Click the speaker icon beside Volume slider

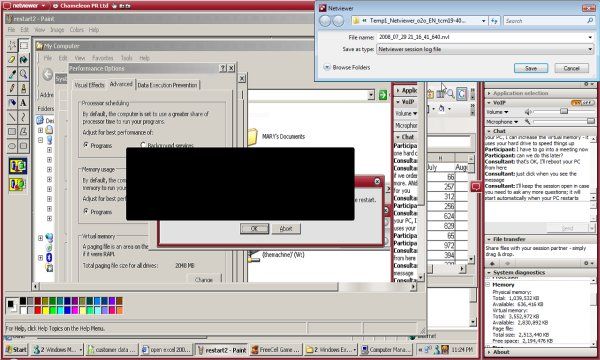(x=528, y=112)
